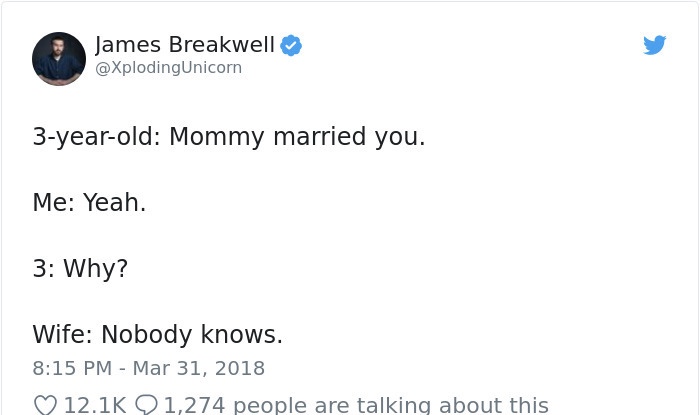Click the reply speech bubble icon
This screenshot has width=700, height=415.
[x=146, y=405]
